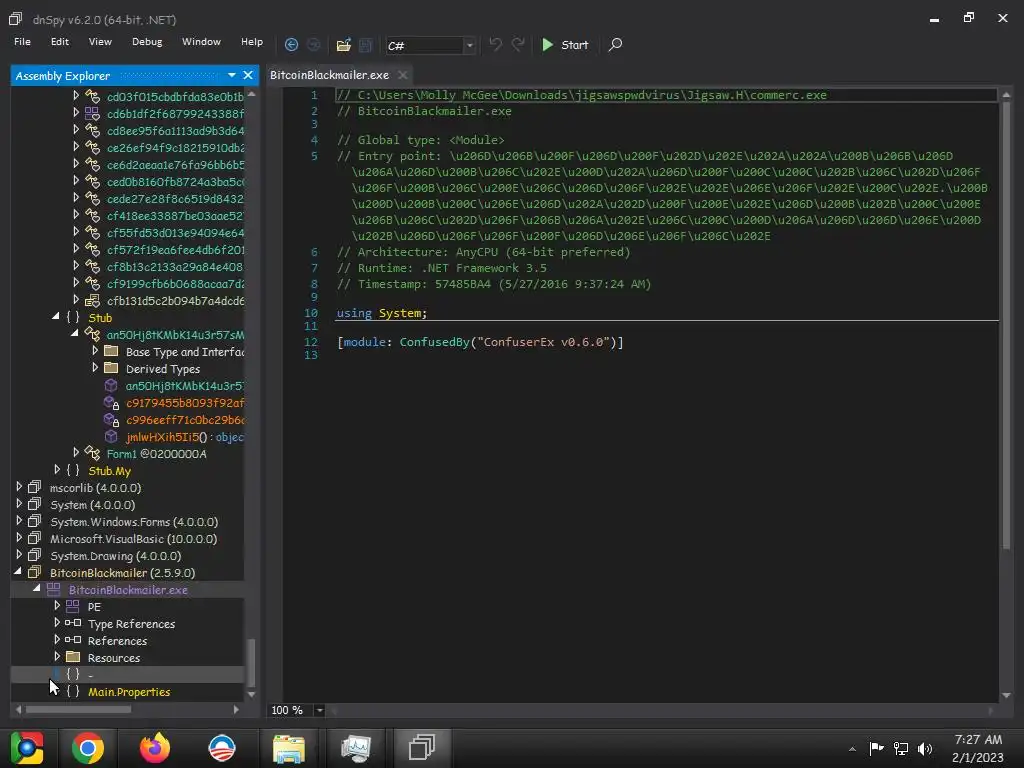Select the c9179455b8093f92af private method icon
This screenshot has width=1024, height=768.
pyautogui.click(x=112, y=403)
